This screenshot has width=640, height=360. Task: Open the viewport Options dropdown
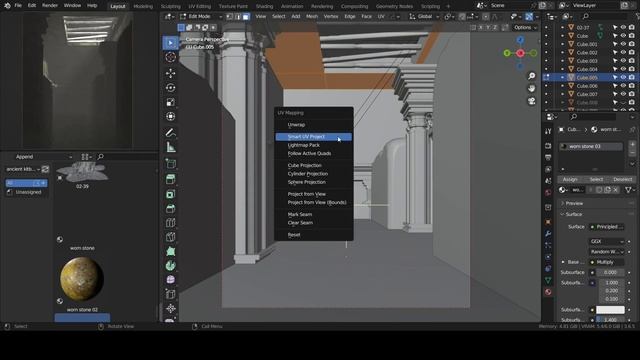coord(525,27)
